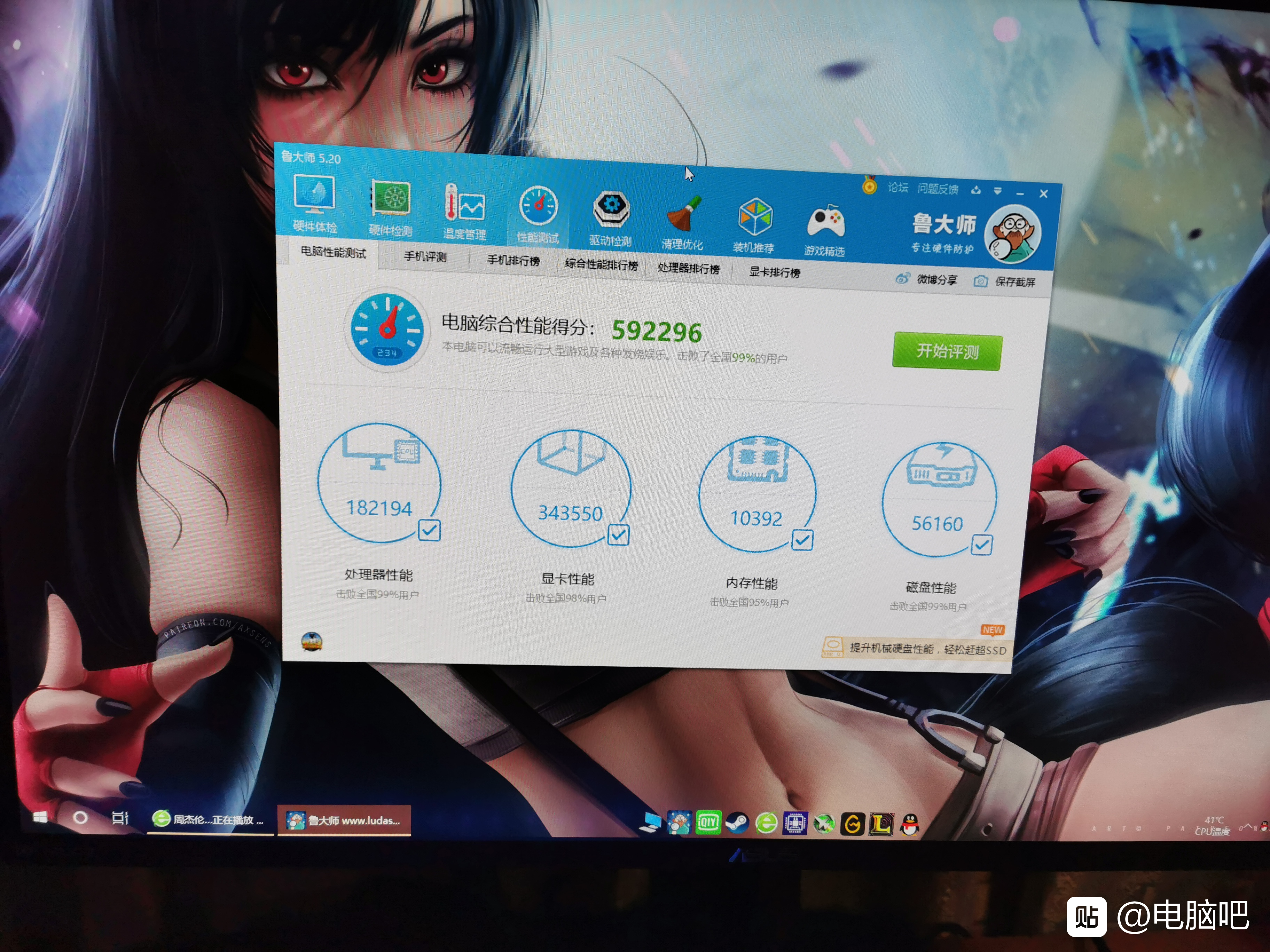Open Task View on taskbar
Screen dimensions: 1270x952
(119, 818)
